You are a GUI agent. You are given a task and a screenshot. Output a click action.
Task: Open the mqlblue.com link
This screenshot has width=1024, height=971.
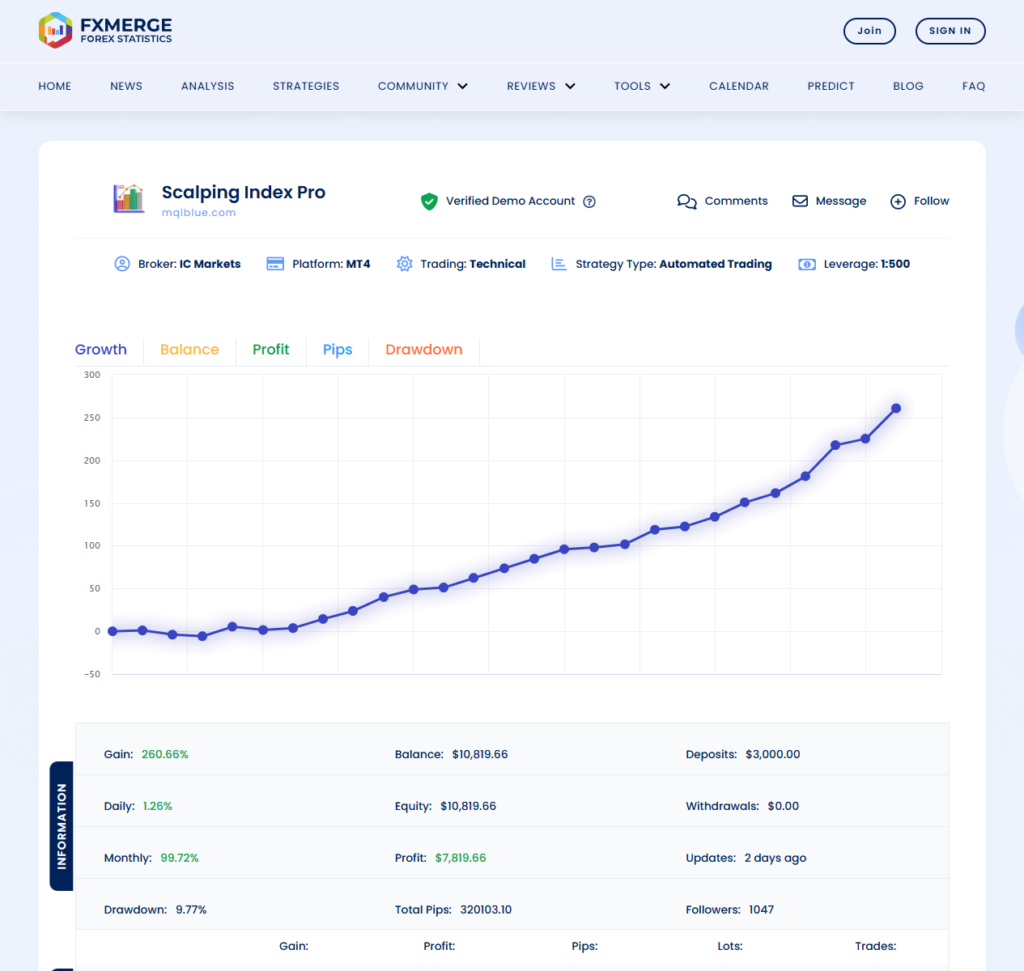pos(199,212)
